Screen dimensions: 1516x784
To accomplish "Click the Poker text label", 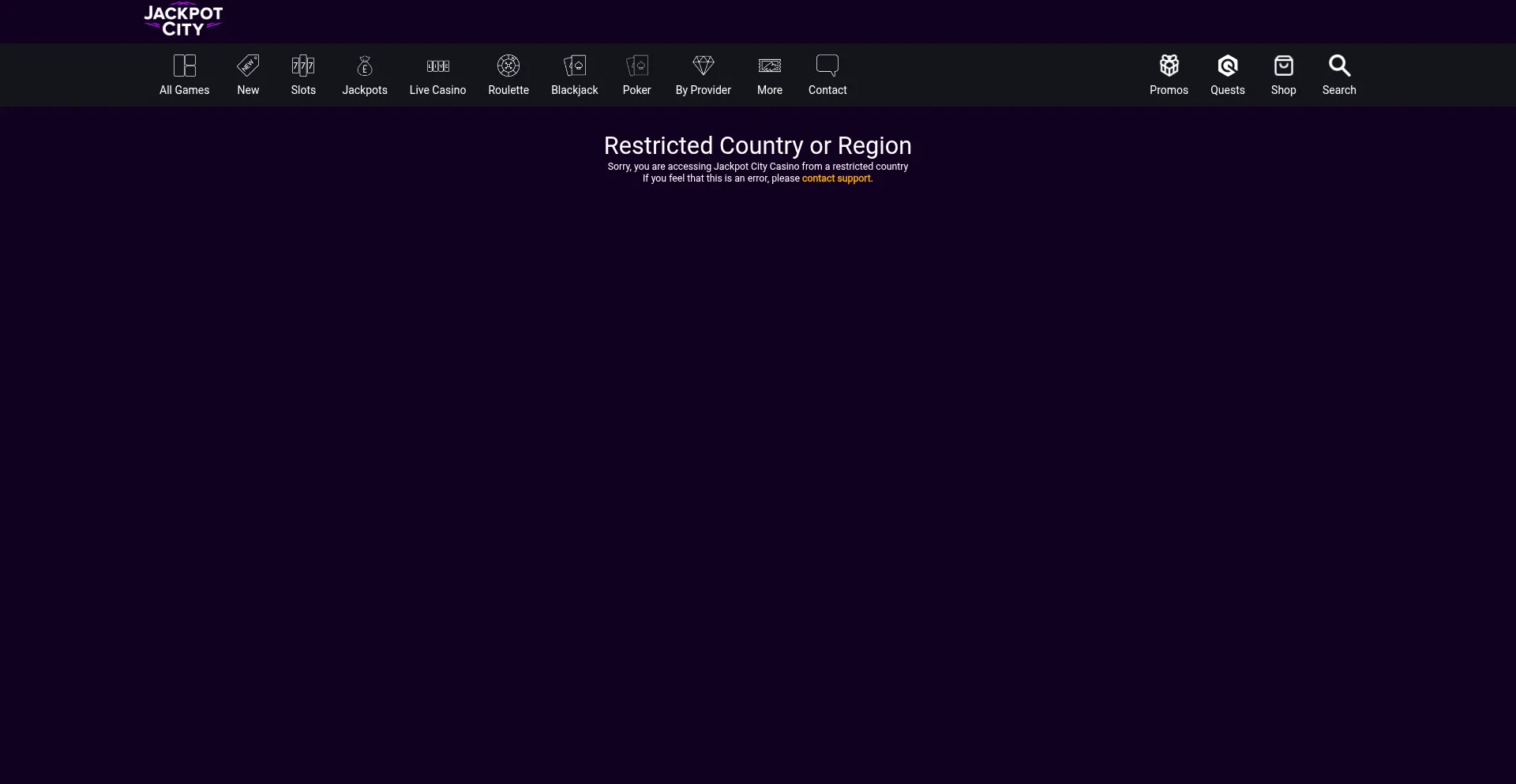I will click(637, 90).
